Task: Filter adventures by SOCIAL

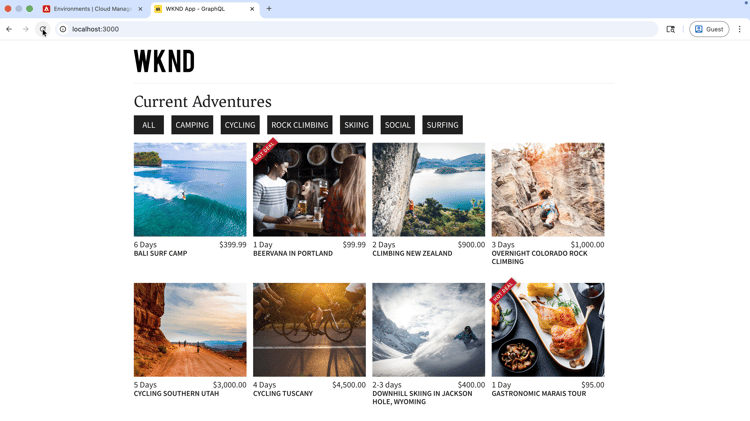Action: (x=397, y=125)
